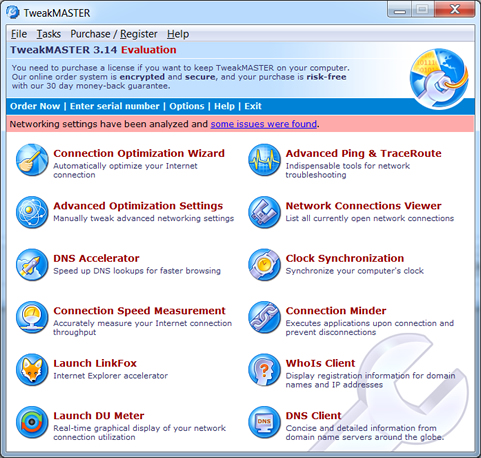
Task: Select the Launch DU Meter title
Action: click(x=99, y=416)
